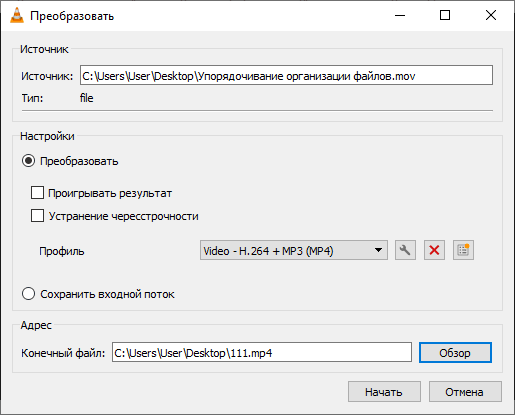The image size is (515, 415).
Task: Close the Преобразовать dialog
Action: [x=491, y=15]
